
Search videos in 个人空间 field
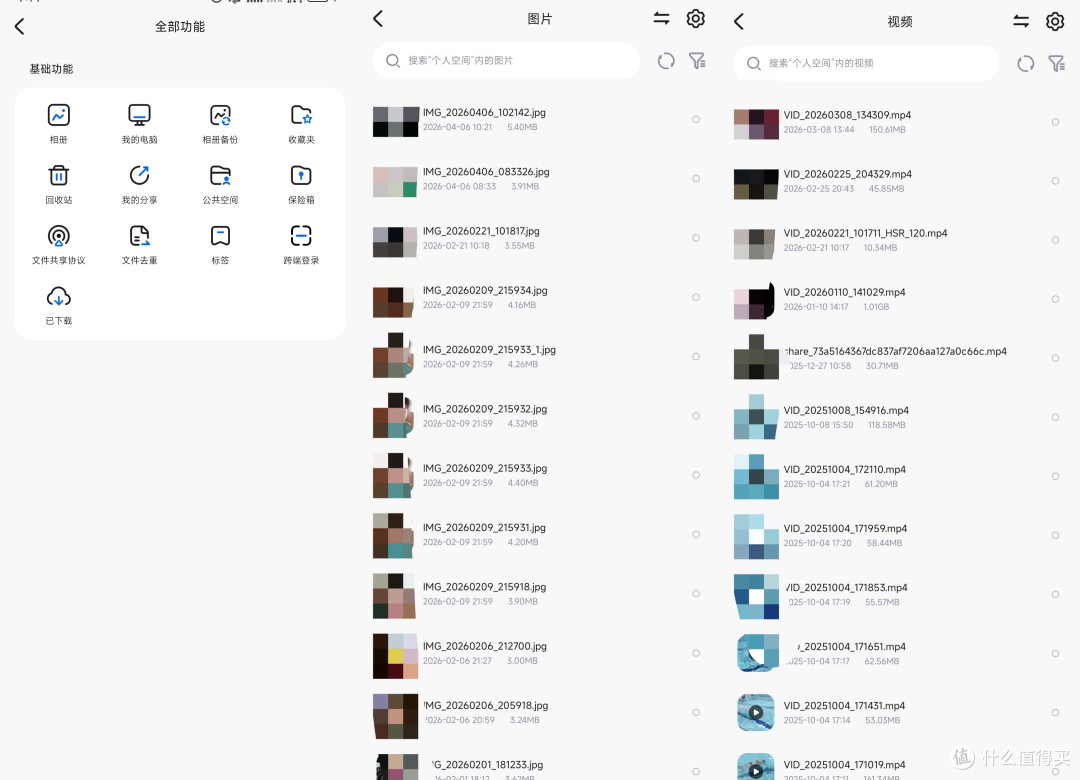pyautogui.click(x=866, y=63)
